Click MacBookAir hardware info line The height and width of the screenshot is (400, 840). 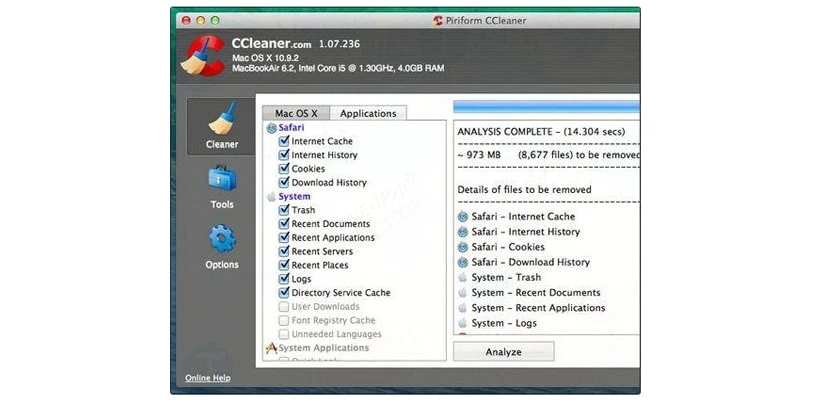click(338, 69)
